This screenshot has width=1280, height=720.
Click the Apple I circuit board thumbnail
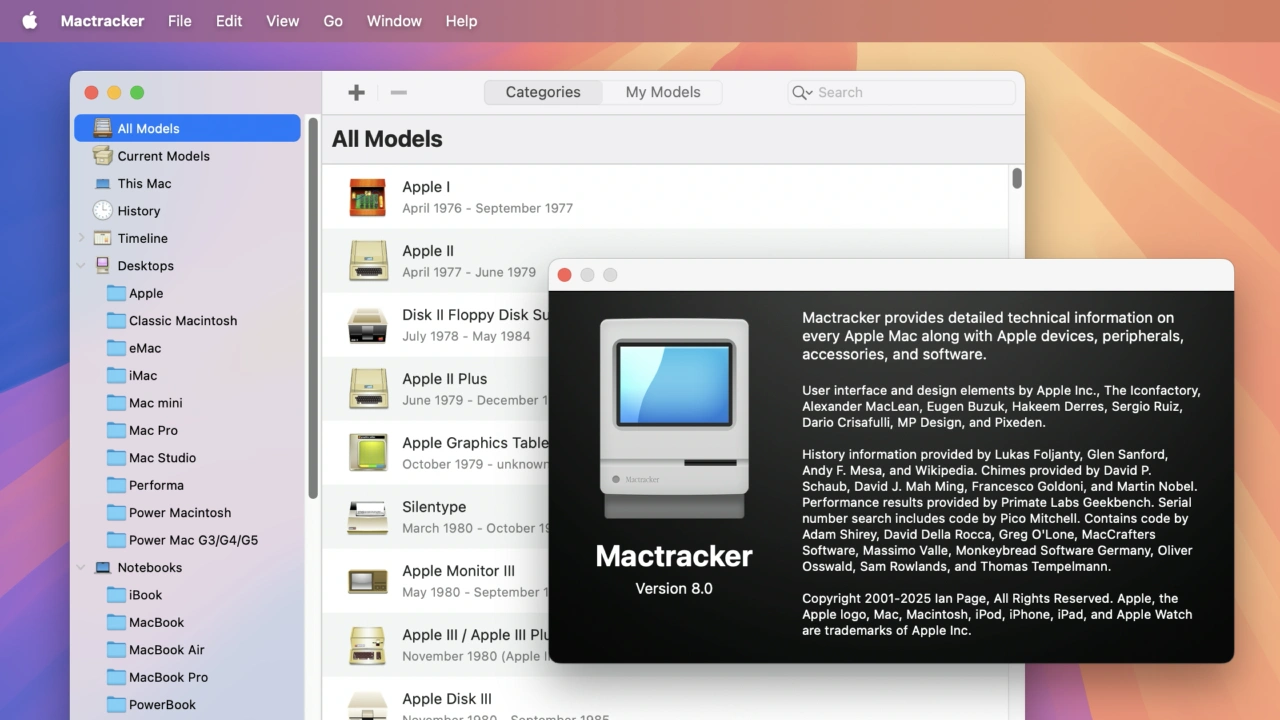[368, 197]
